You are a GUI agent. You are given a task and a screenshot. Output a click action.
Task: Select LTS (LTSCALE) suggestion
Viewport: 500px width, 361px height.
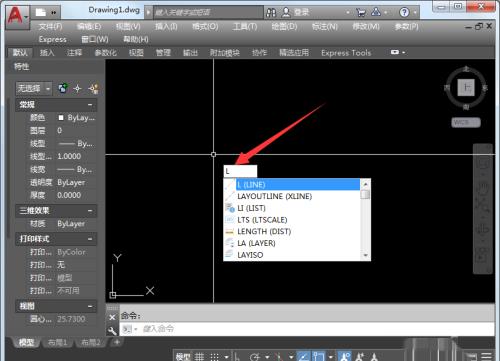292,220
